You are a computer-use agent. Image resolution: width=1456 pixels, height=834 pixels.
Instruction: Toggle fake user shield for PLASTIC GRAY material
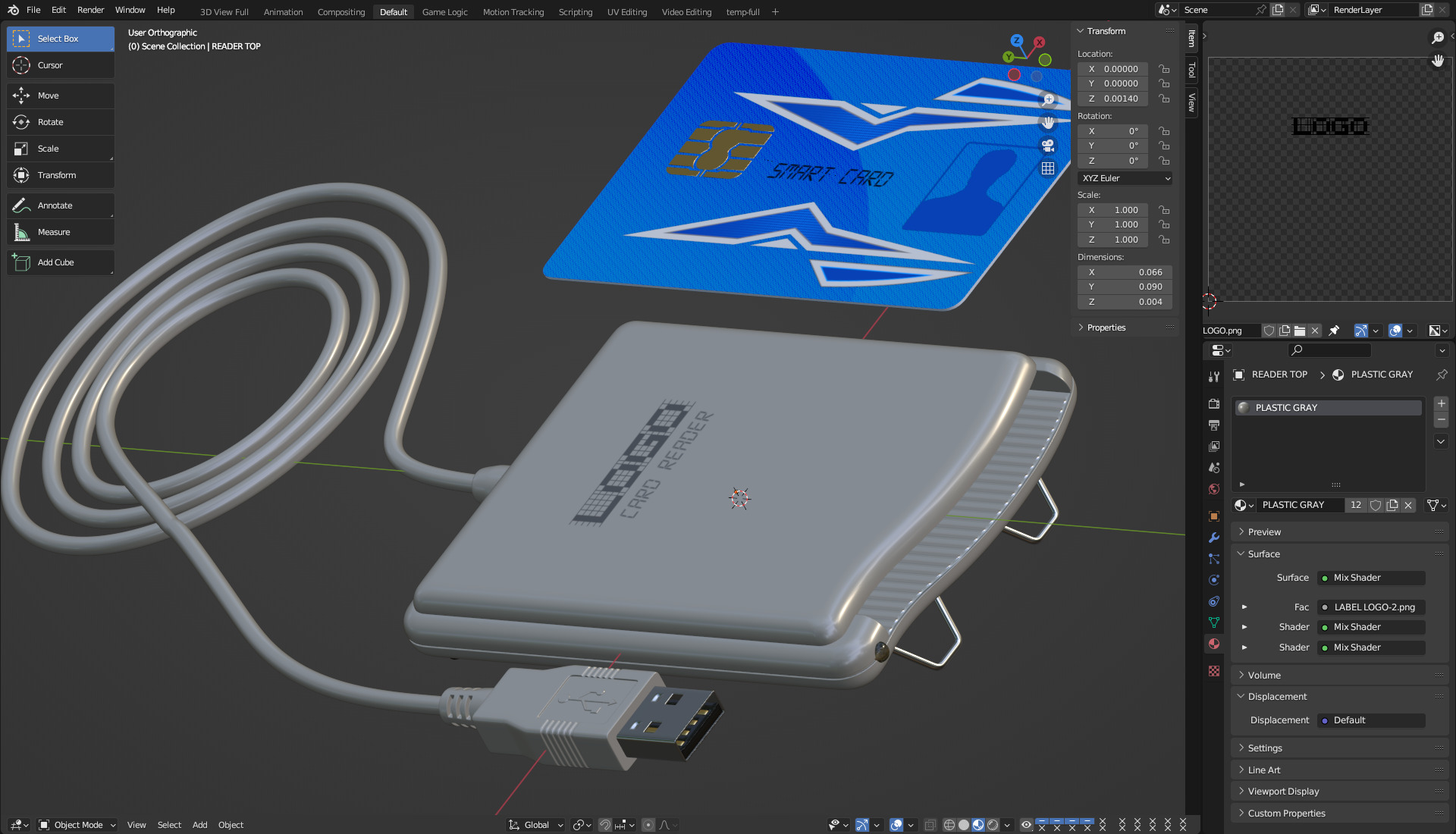(1376, 505)
